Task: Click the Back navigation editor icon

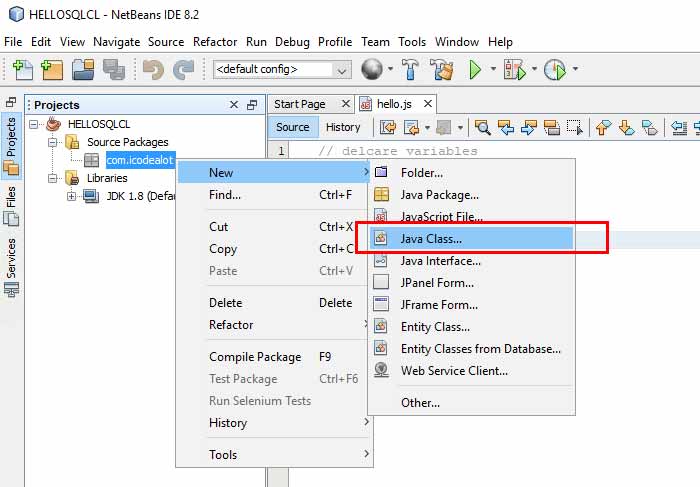Action: pyautogui.click(x=411, y=128)
